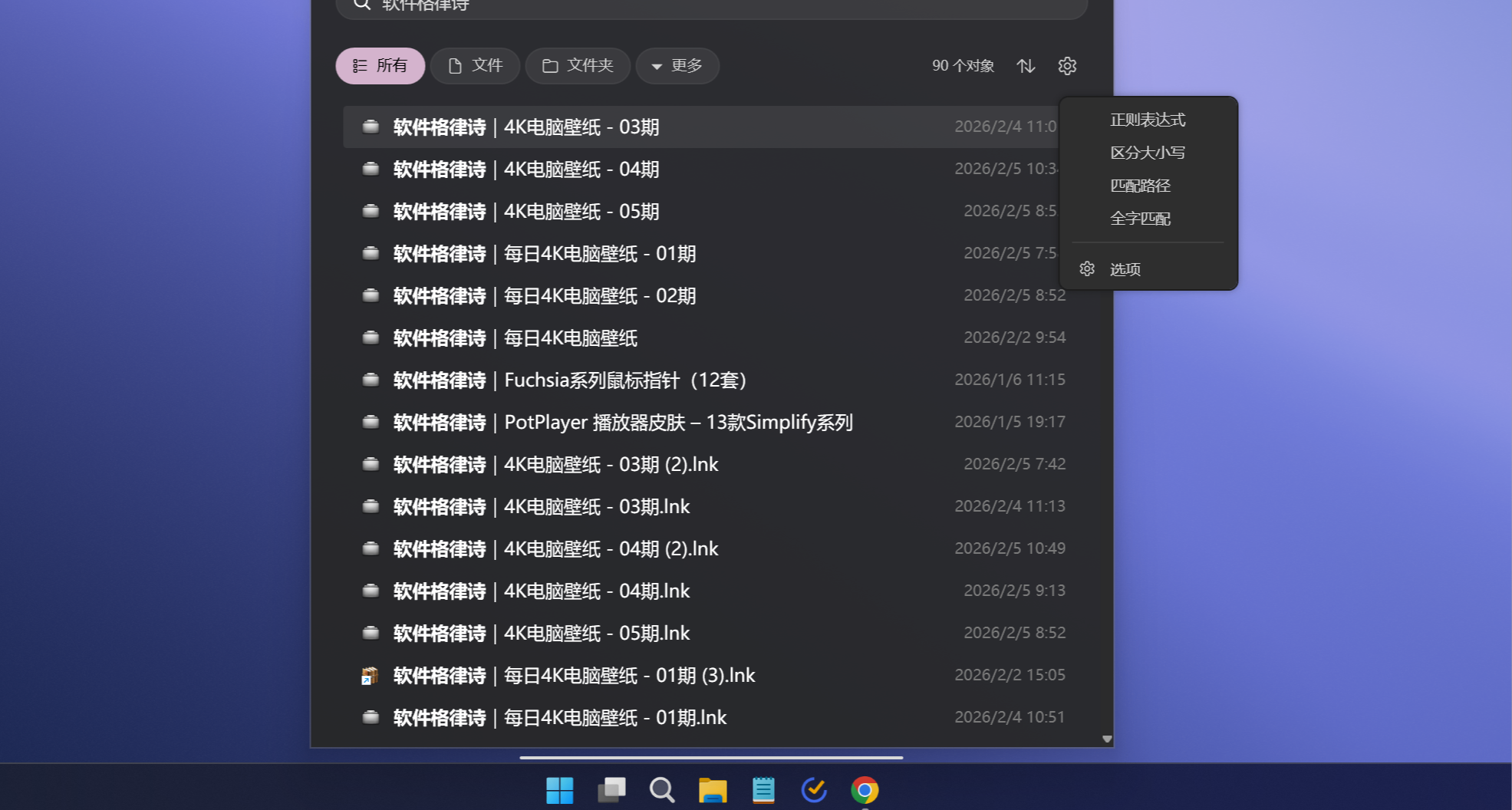Enable 正则表达式 regex search mode
Image resolution: width=1512 pixels, height=810 pixels.
pos(1148,119)
